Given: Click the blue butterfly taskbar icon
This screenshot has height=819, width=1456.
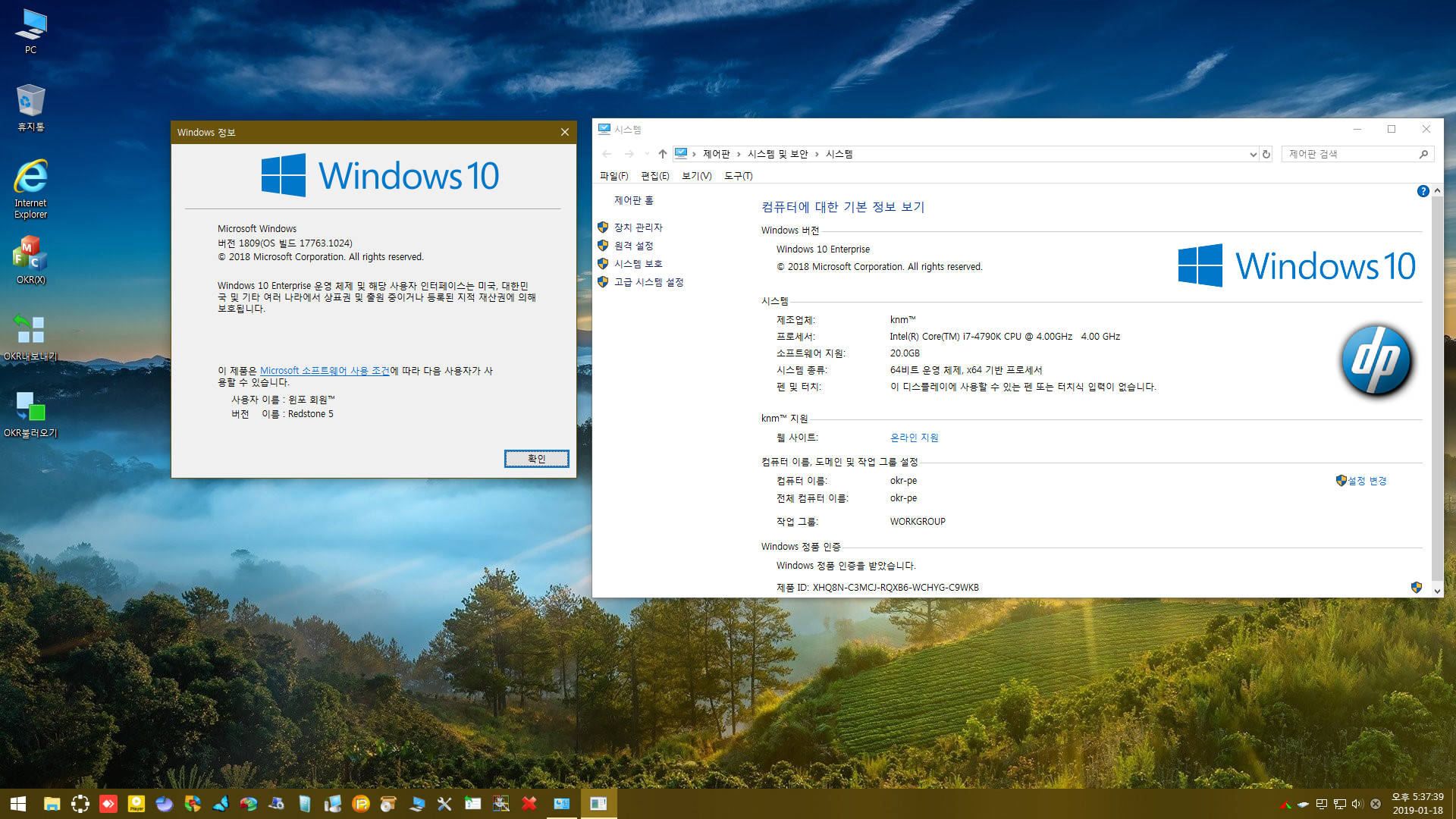Looking at the screenshot, I should 221,804.
